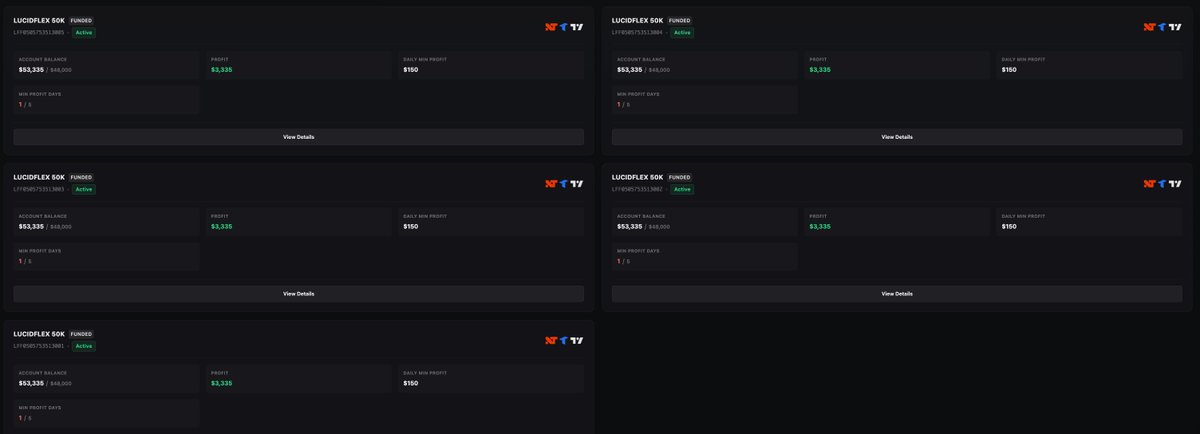This screenshot has height=434, width=1200.
Task: Open View Details for account ending 3002
Action: point(896,294)
